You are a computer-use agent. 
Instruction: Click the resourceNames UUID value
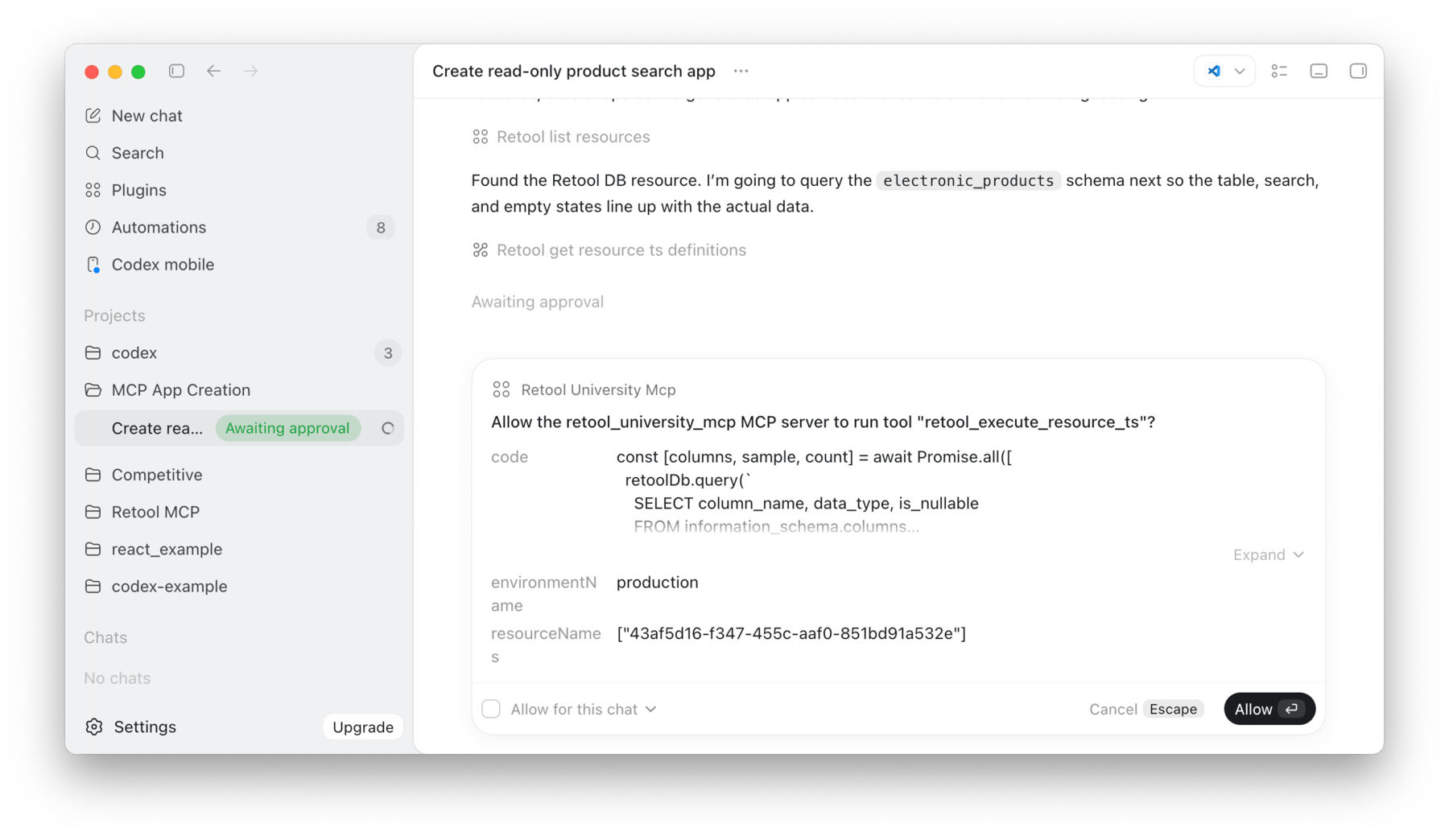(x=791, y=633)
